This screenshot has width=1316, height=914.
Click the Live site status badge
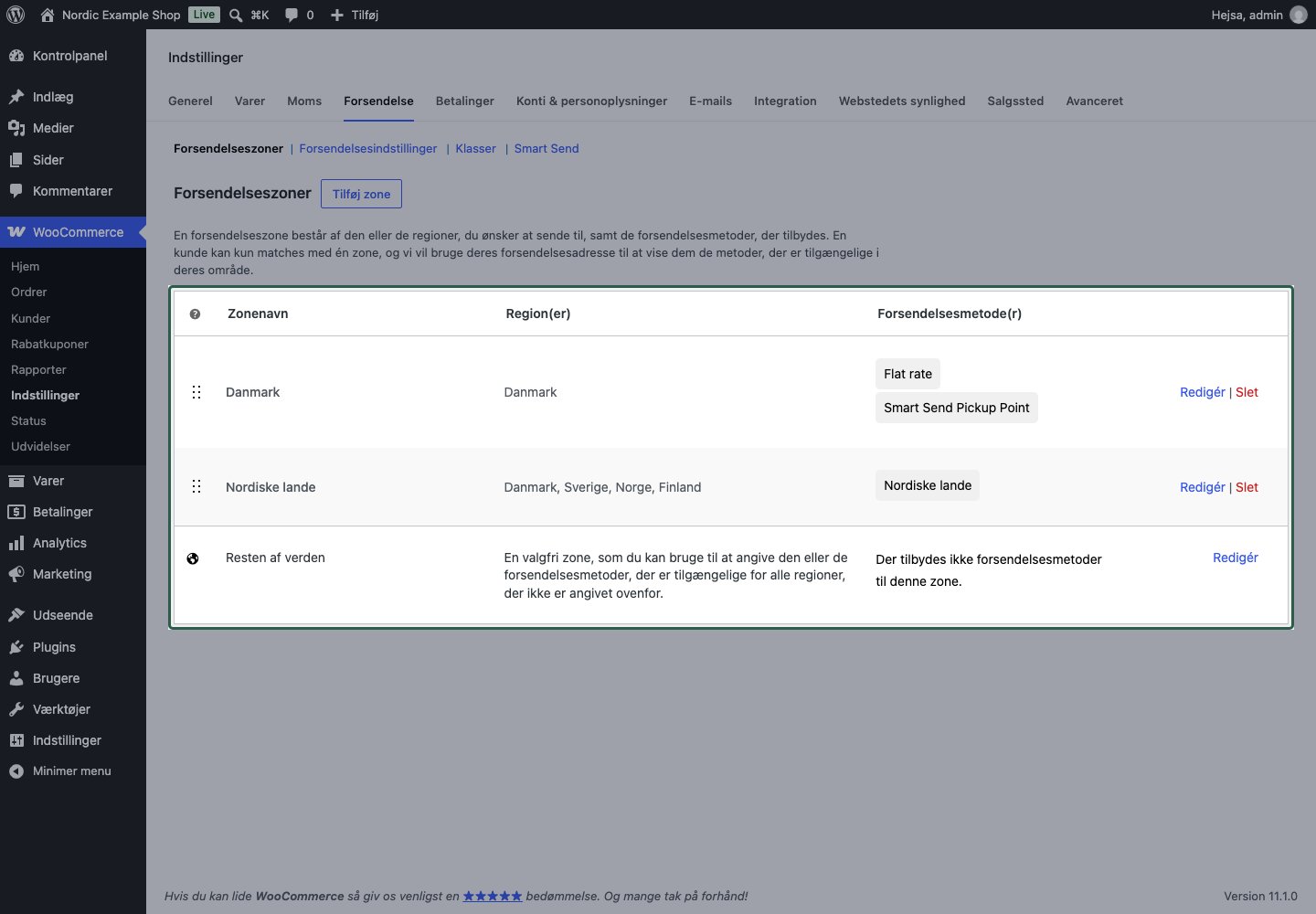point(204,15)
